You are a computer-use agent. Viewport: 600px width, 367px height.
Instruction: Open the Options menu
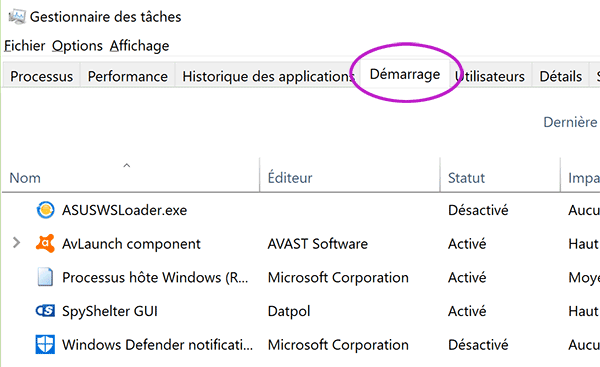pyautogui.click(x=77, y=46)
